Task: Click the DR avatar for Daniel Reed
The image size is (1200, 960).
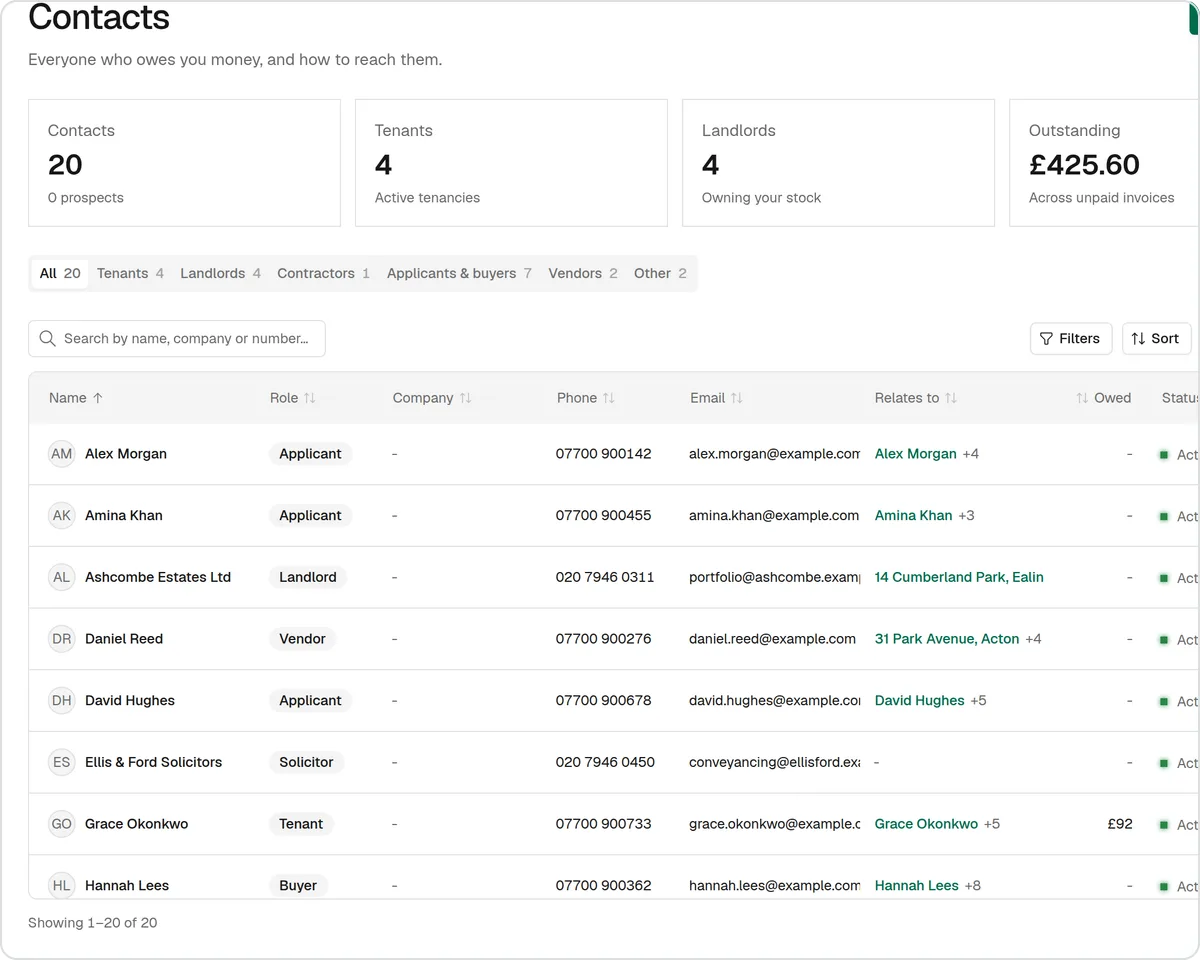Action: (62, 639)
